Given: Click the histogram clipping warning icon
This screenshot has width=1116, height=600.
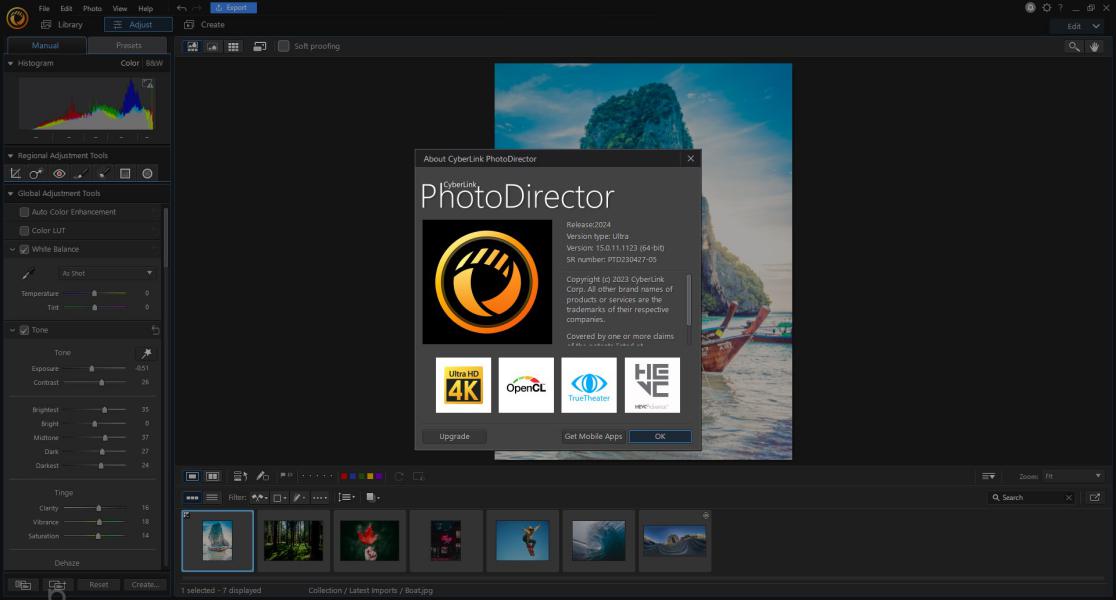Looking at the screenshot, I should tap(147, 84).
